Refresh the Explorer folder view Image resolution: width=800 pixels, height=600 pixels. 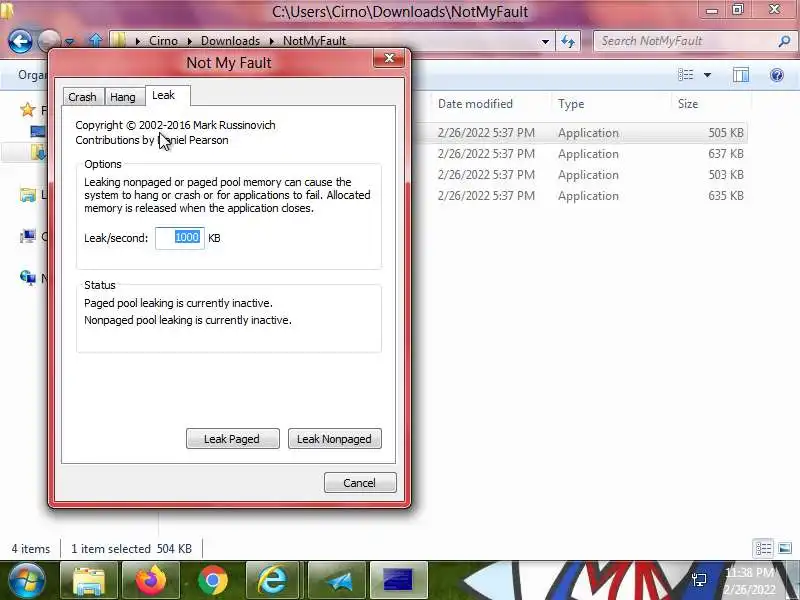(x=568, y=41)
